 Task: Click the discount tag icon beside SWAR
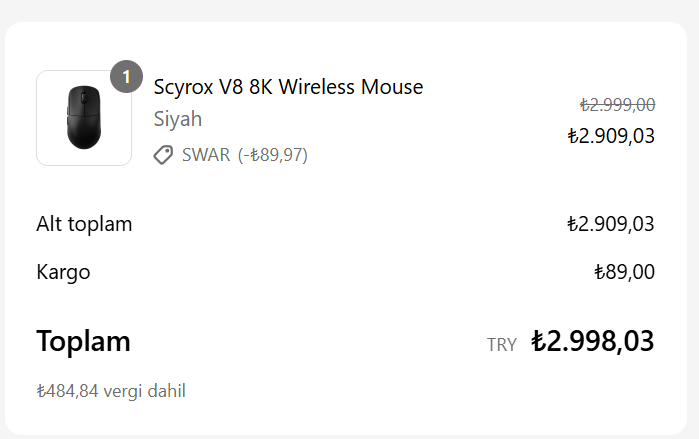click(163, 155)
